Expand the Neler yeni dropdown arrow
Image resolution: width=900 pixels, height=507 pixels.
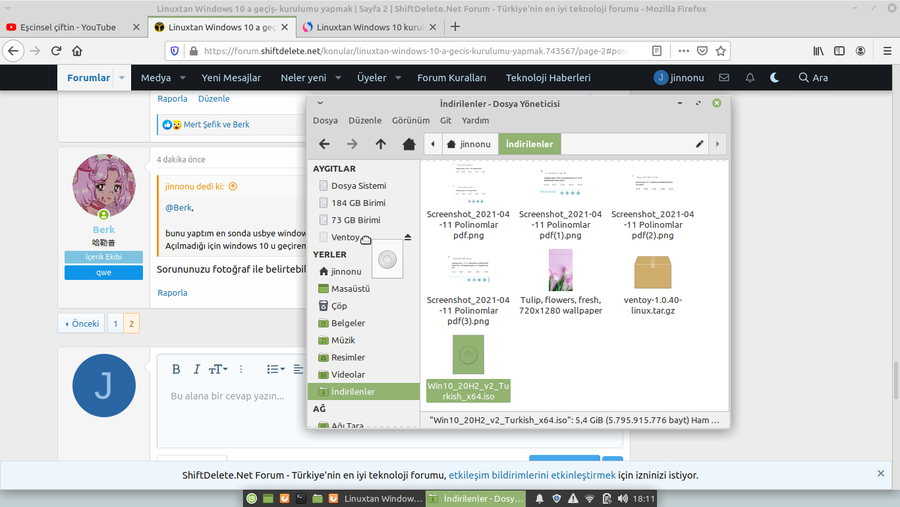(x=338, y=78)
